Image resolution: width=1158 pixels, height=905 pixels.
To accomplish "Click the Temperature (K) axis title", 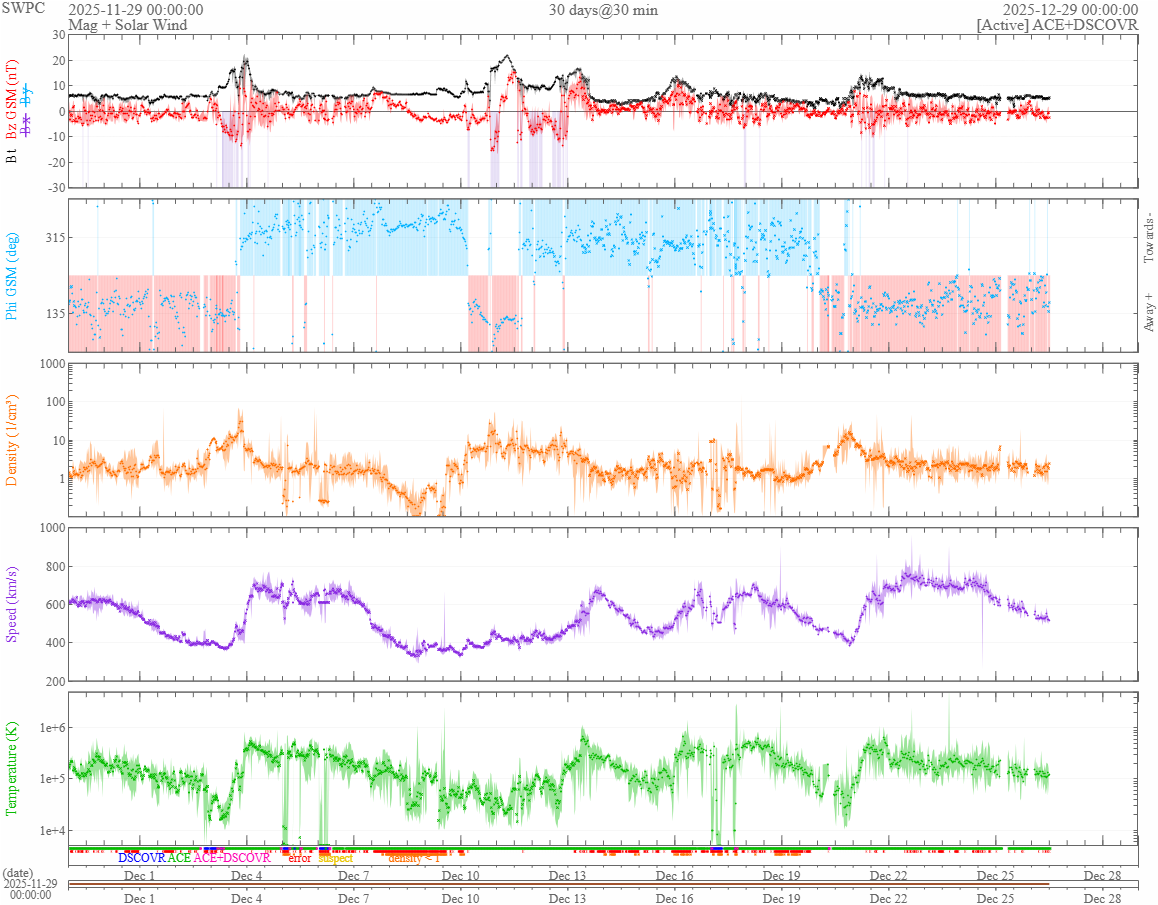I will (11, 768).
